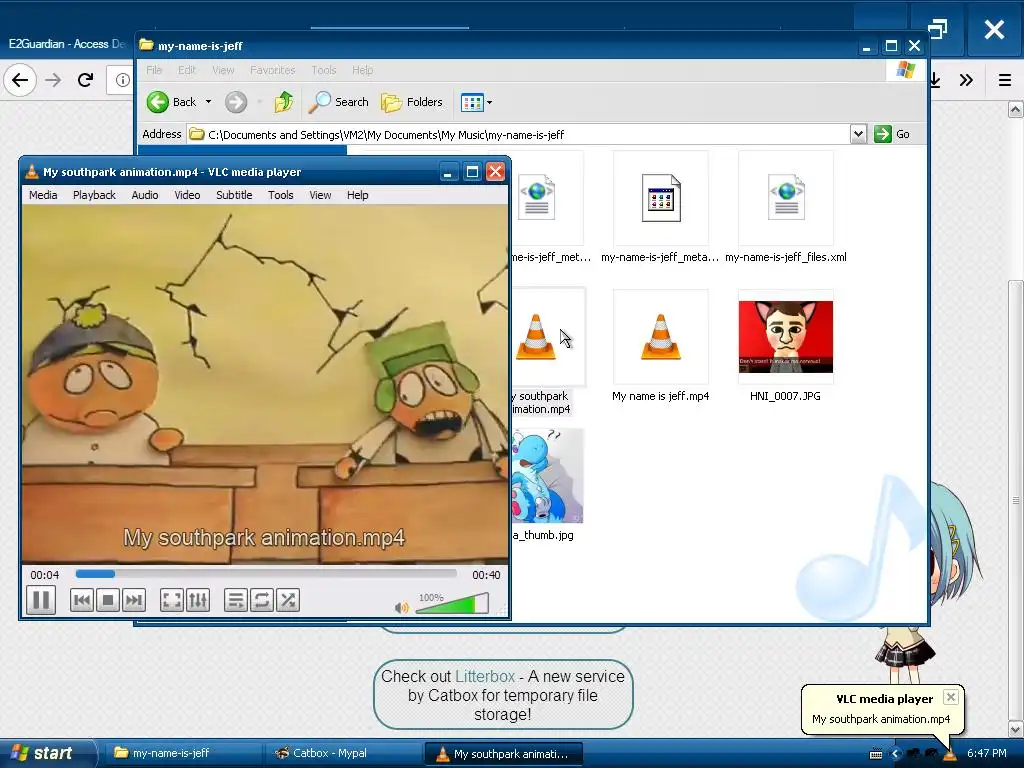Skip to next track in VLC

tap(133, 600)
